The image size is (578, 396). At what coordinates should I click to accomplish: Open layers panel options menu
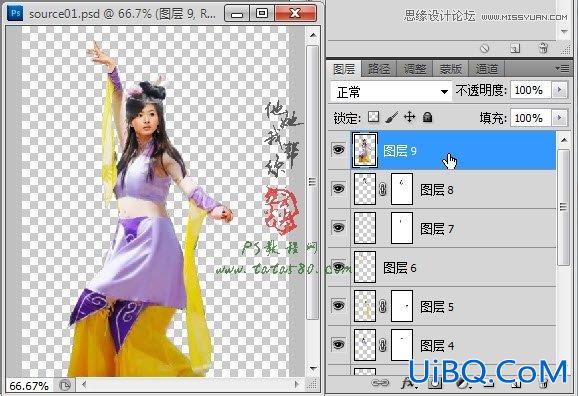[563, 68]
